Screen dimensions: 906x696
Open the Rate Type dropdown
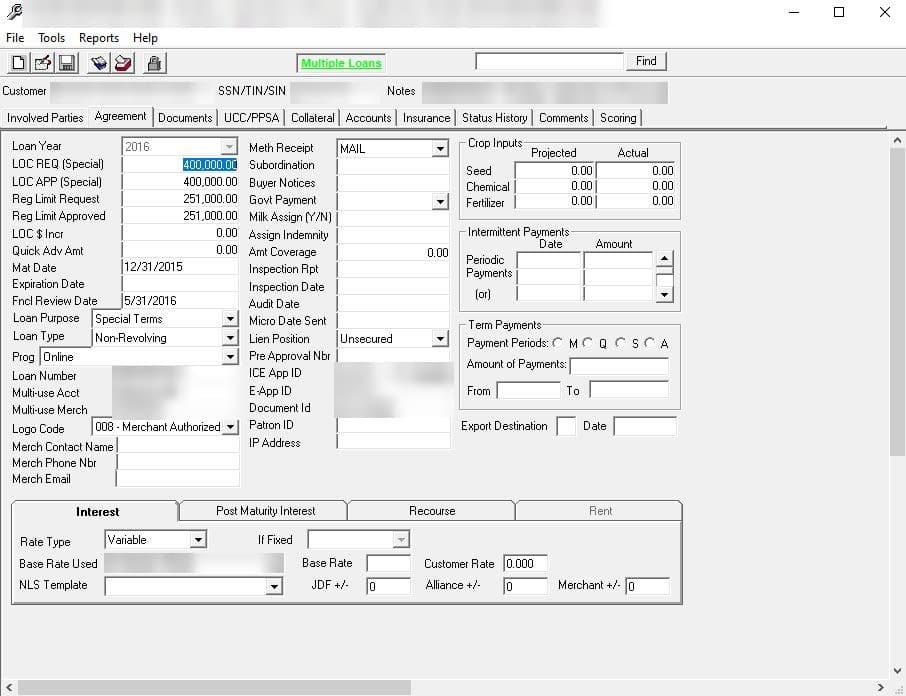tap(198, 540)
